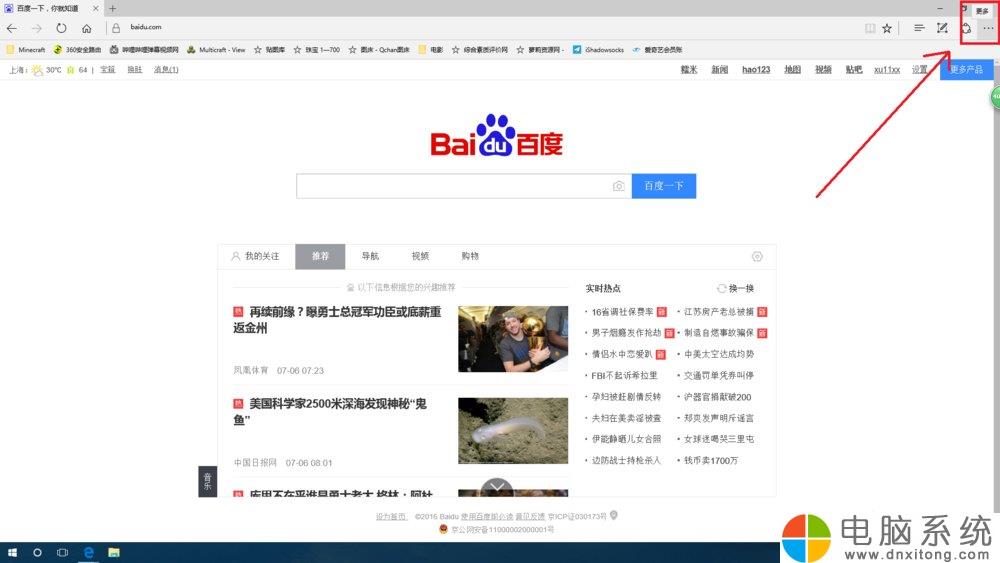Open the Windows Start menu

click(x=11, y=553)
